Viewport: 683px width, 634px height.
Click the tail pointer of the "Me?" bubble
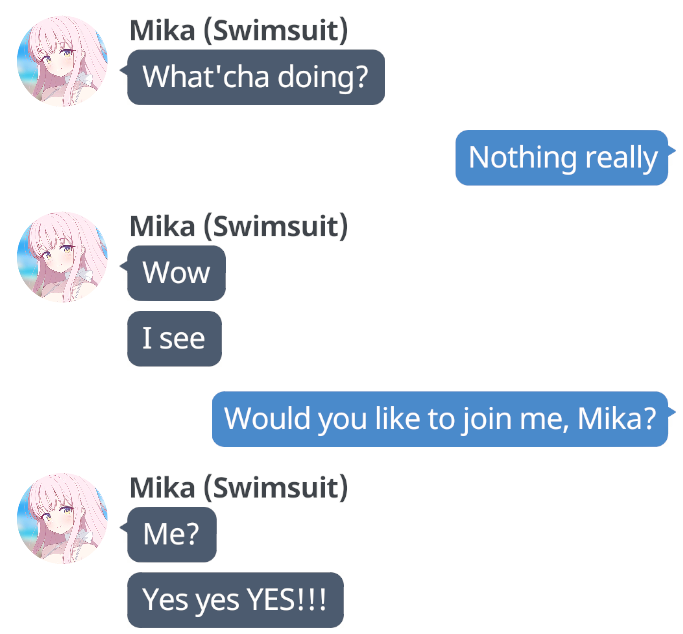(x=124, y=527)
